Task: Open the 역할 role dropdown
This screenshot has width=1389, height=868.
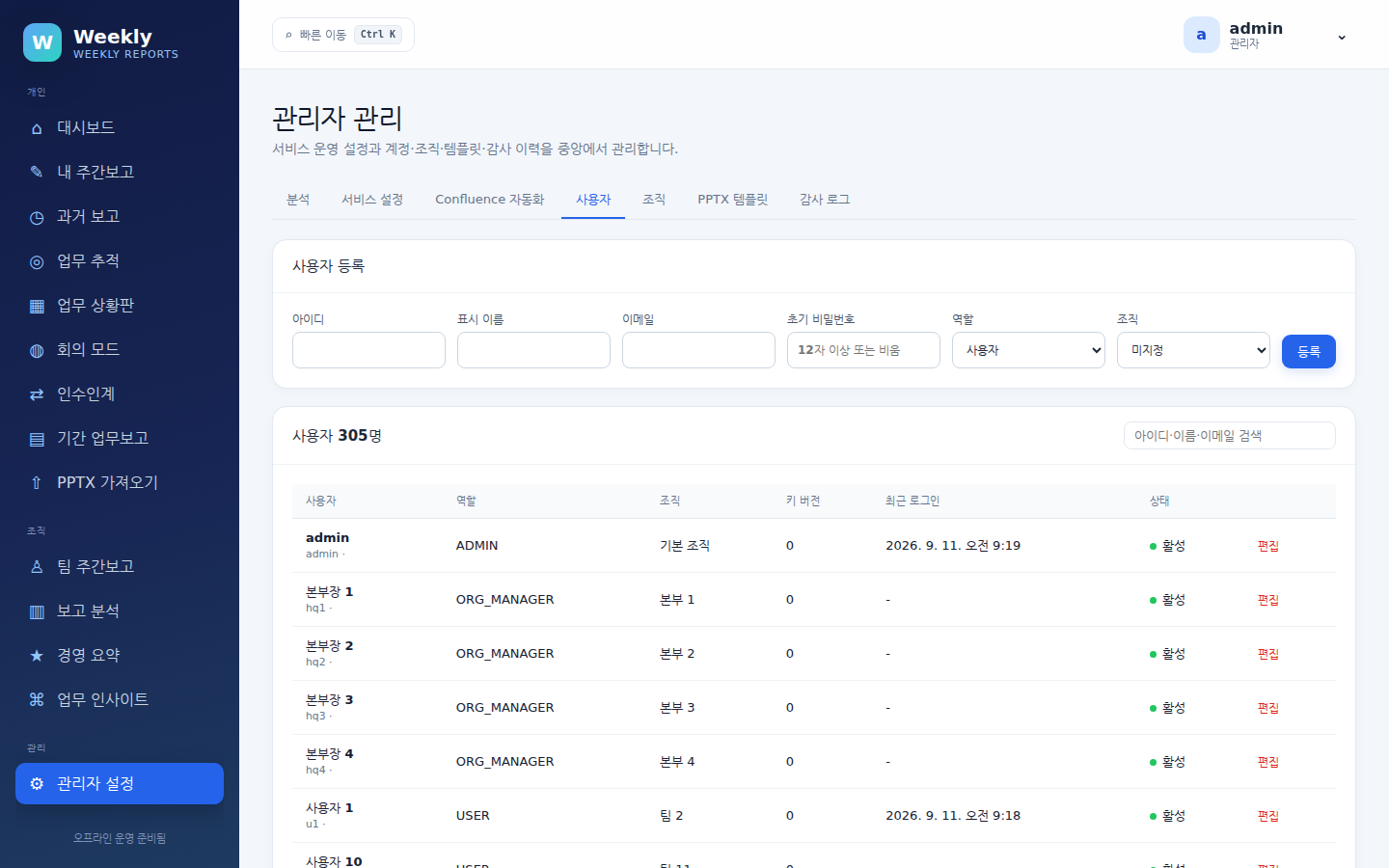Action: [1028, 350]
